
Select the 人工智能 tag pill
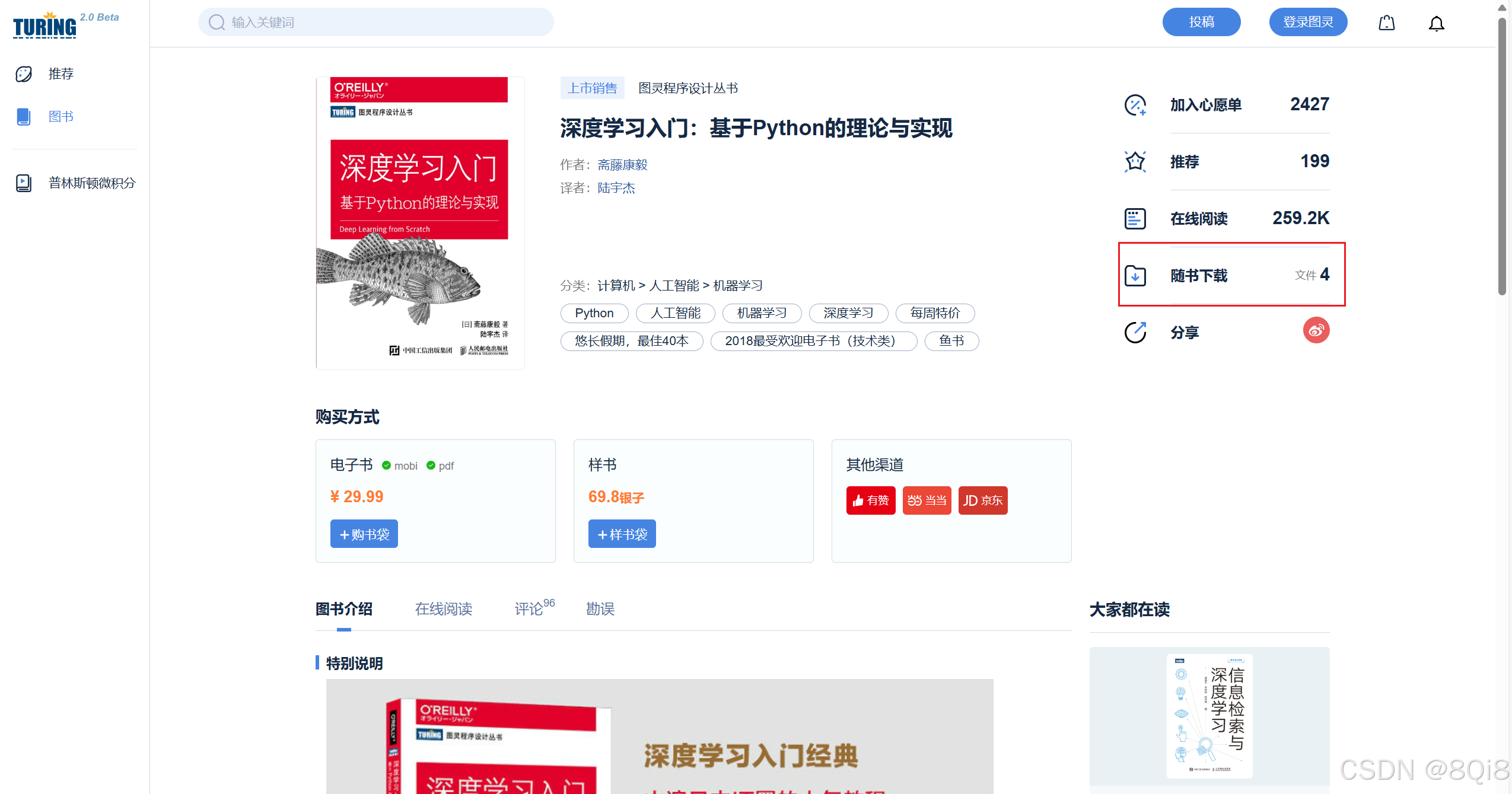tap(675, 313)
